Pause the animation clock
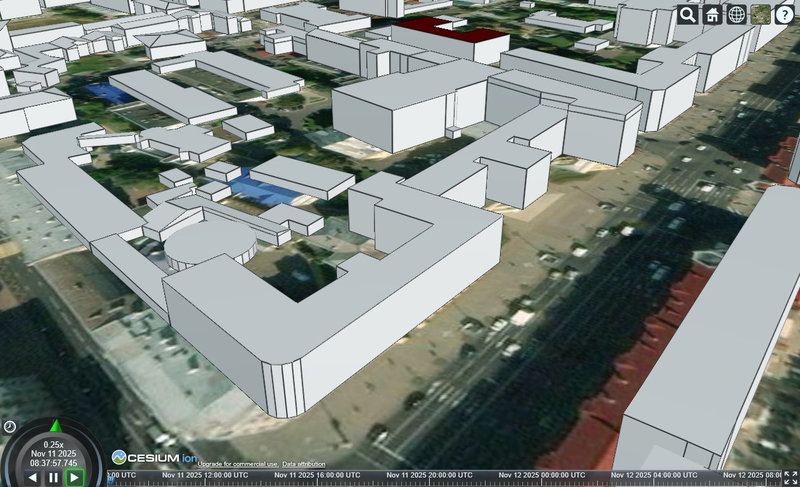This screenshot has width=800, height=487. click(54, 478)
